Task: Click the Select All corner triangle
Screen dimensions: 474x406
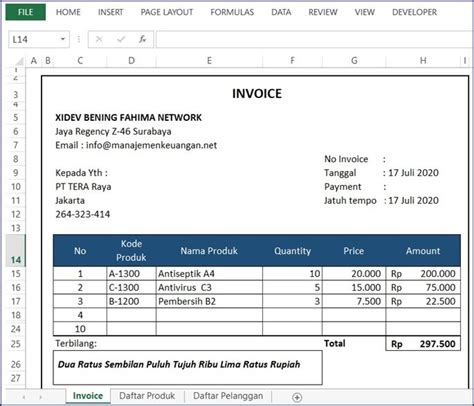Action: click(19, 61)
